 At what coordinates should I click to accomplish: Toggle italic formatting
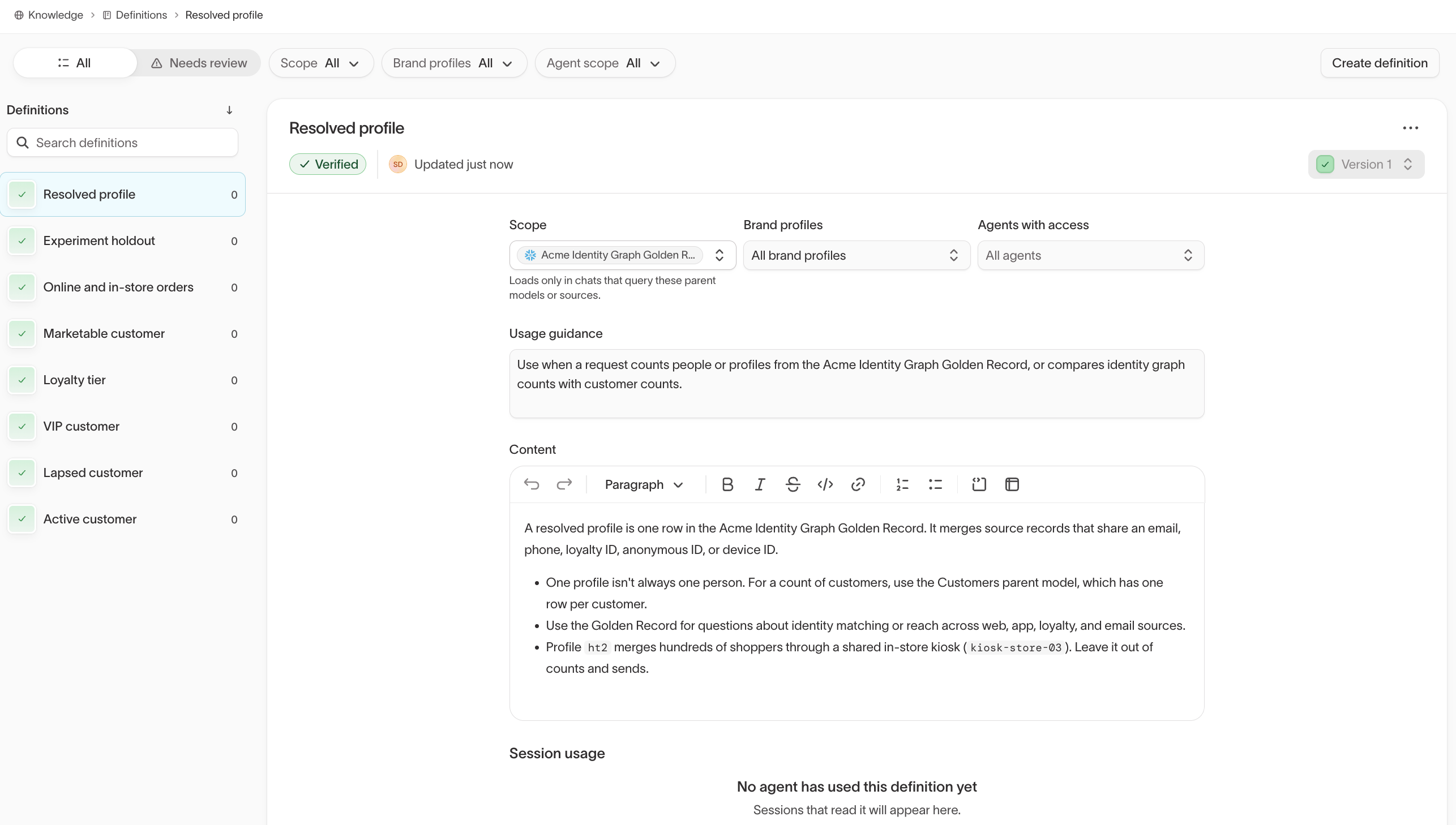[x=760, y=484]
